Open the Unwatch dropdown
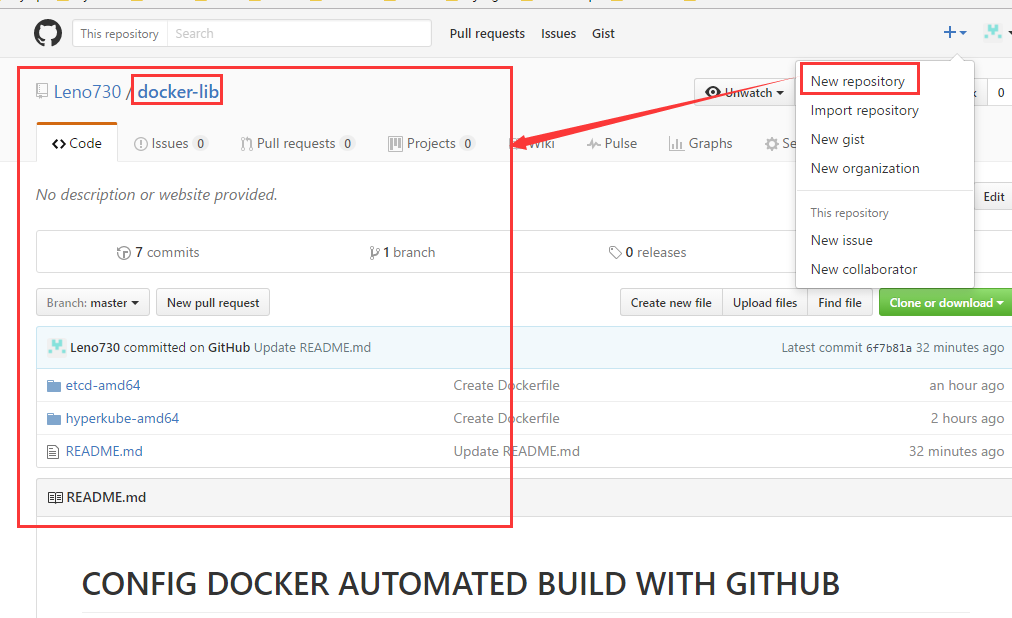Viewport: 1012px width, 618px height. (745, 92)
